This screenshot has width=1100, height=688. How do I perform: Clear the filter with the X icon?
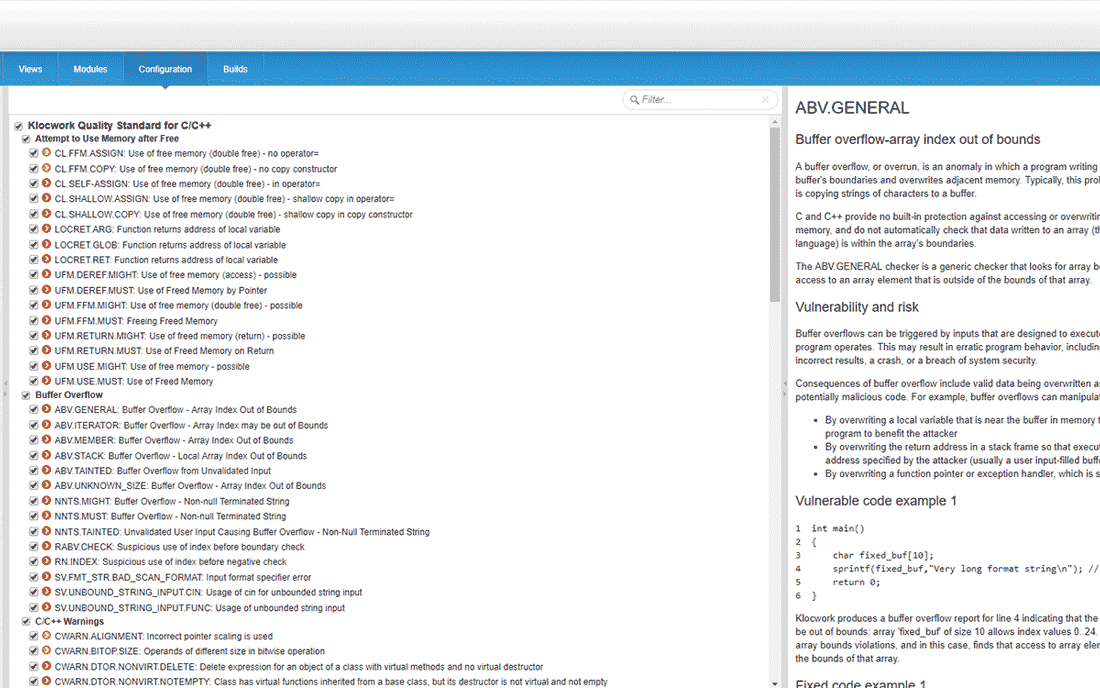(x=765, y=100)
